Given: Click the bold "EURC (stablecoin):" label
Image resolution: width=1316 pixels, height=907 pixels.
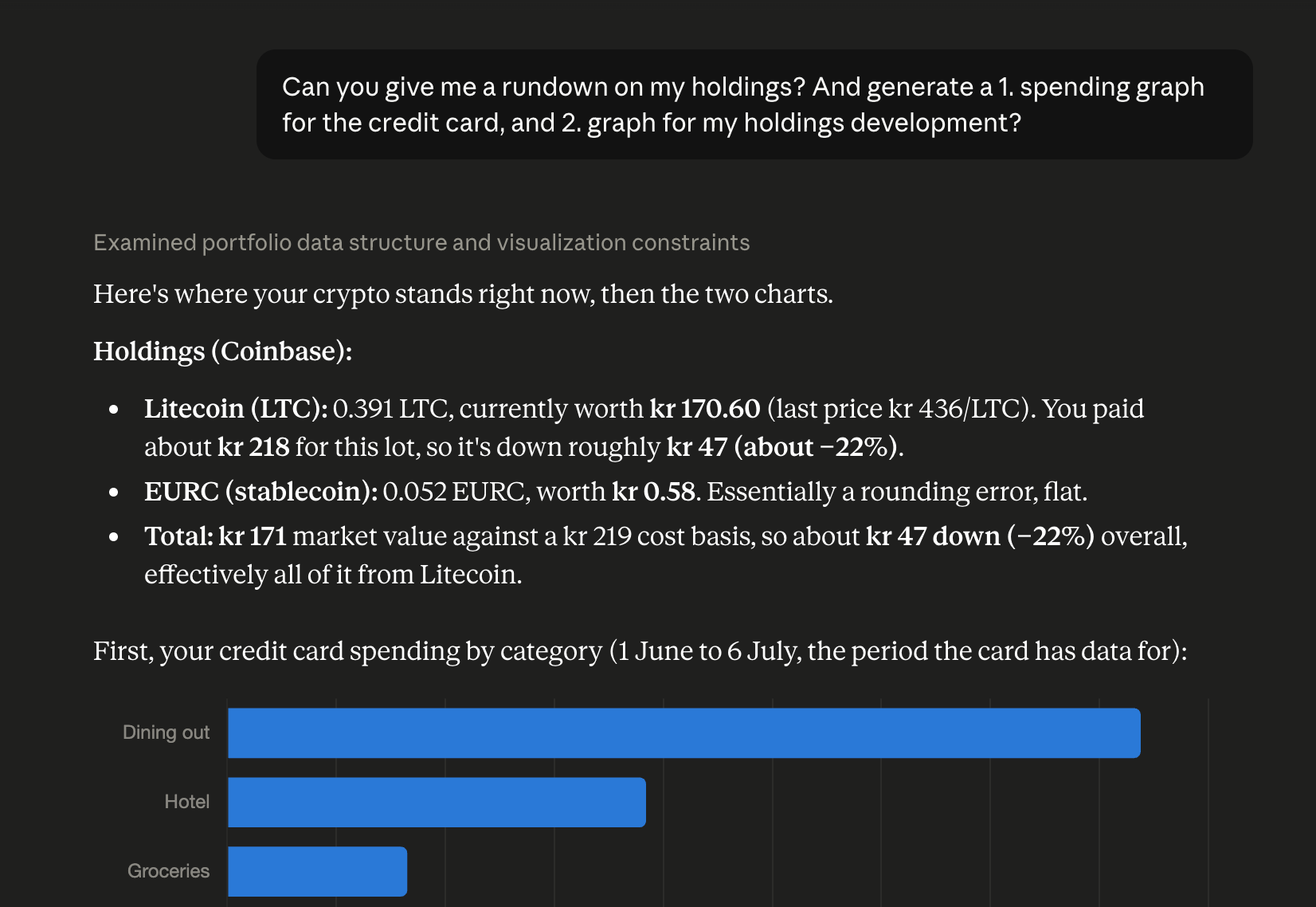Looking at the screenshot, I should [x=260, y=492].
